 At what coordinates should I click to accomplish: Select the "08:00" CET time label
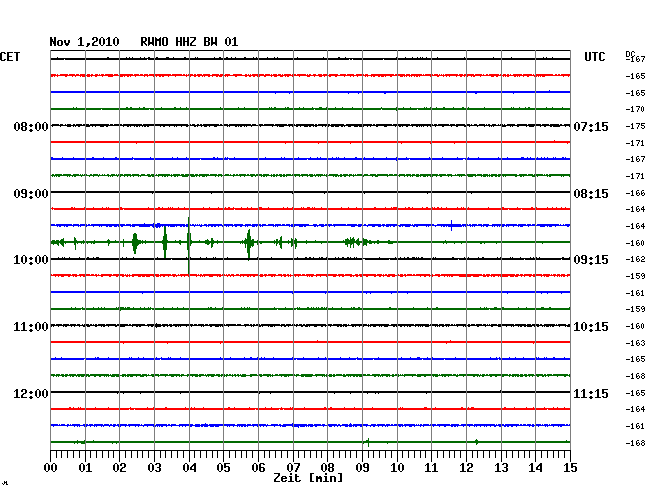tap(31, 126)
